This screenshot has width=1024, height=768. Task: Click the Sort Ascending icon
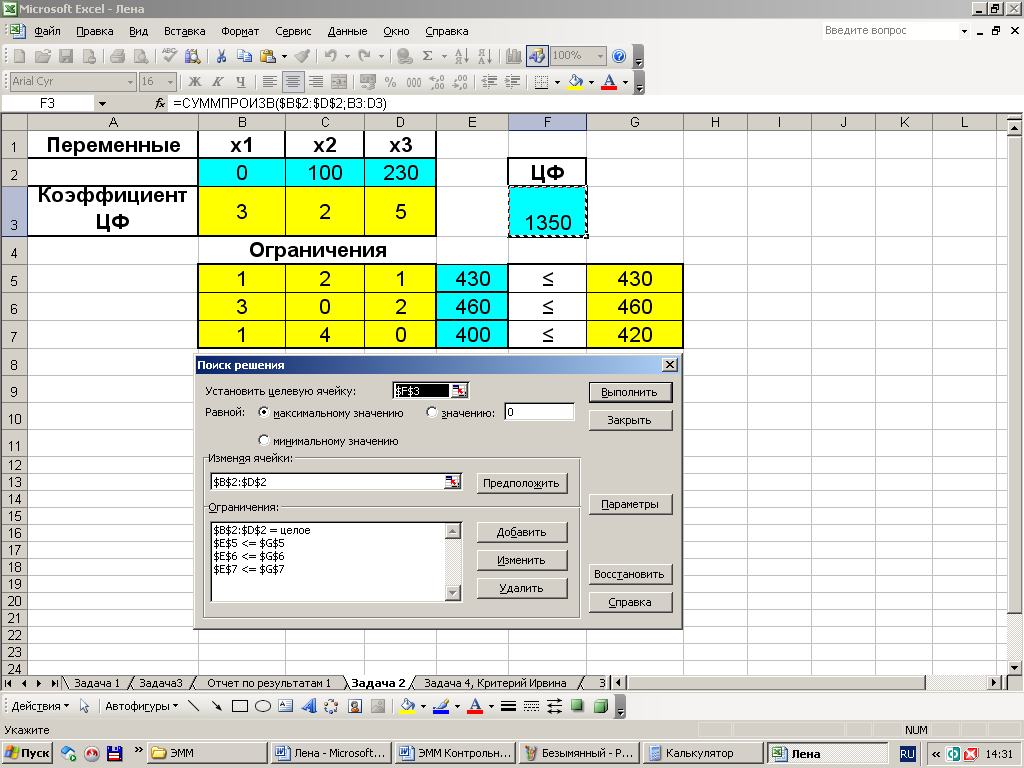pyautogui.click(x=461, y=56)
